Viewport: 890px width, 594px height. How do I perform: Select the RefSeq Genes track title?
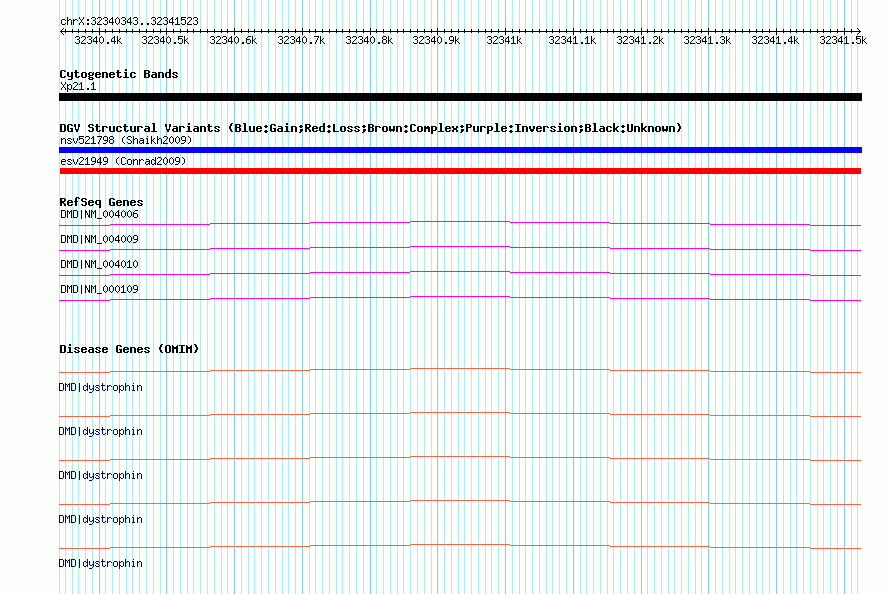pyautogui.click(x=101, y=202)
